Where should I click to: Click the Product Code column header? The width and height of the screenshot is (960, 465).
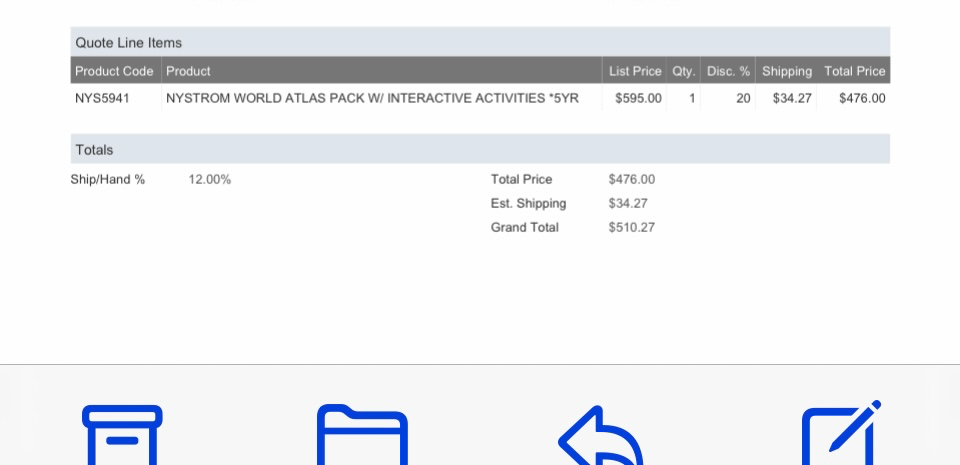(x=115, y=71)
